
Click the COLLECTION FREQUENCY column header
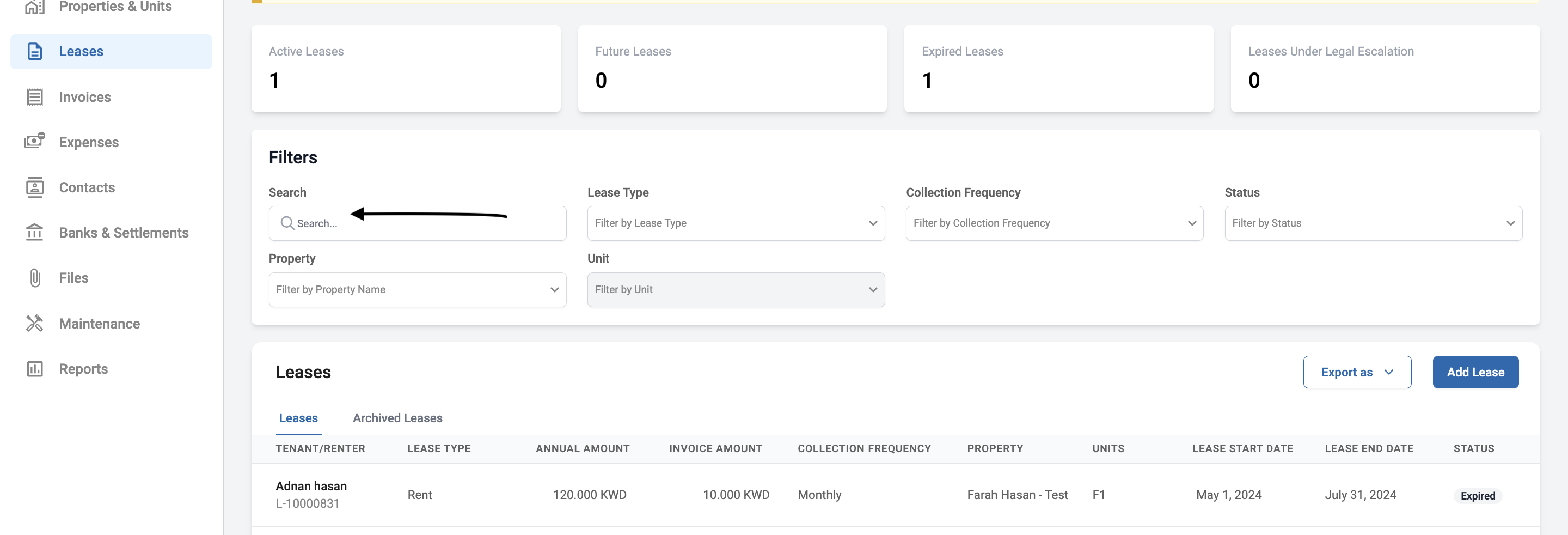click(x=865, y=448)
